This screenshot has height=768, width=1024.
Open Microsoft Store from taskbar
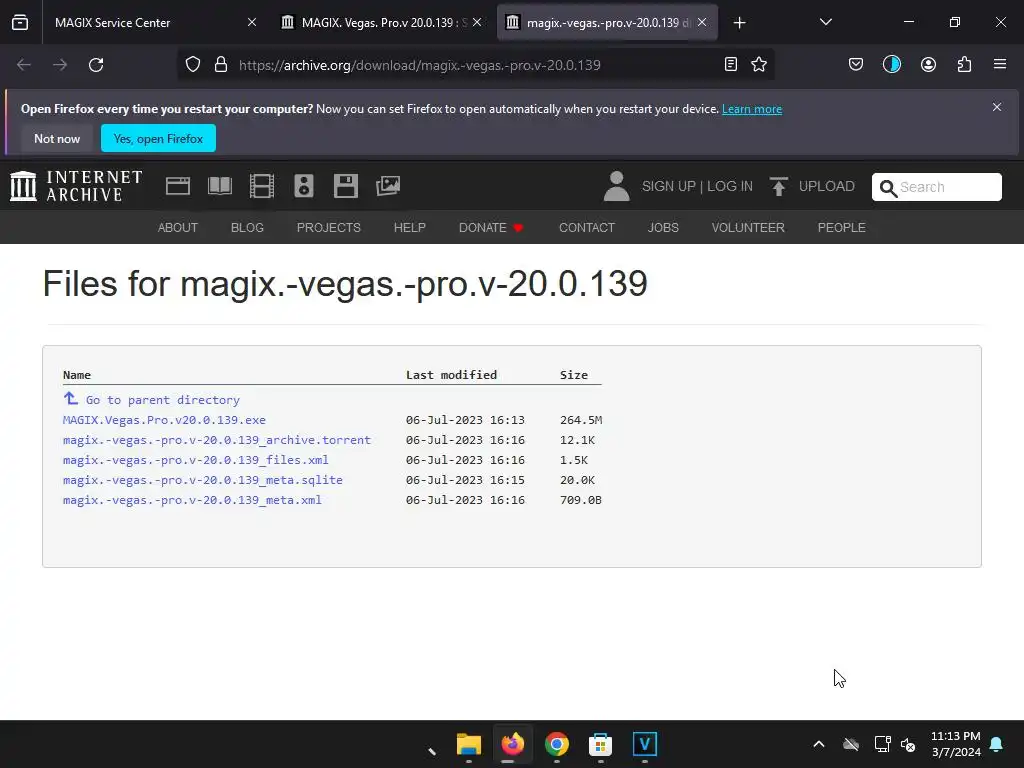coord(600,744)
